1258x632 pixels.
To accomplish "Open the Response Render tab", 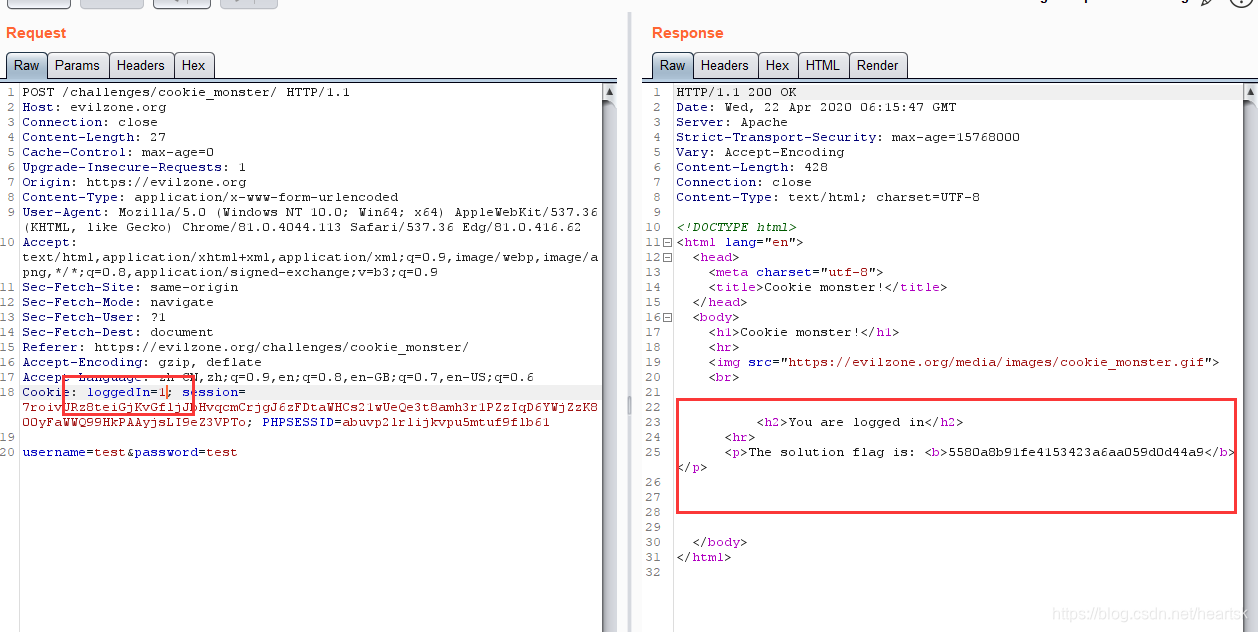I will coord(877,66).
